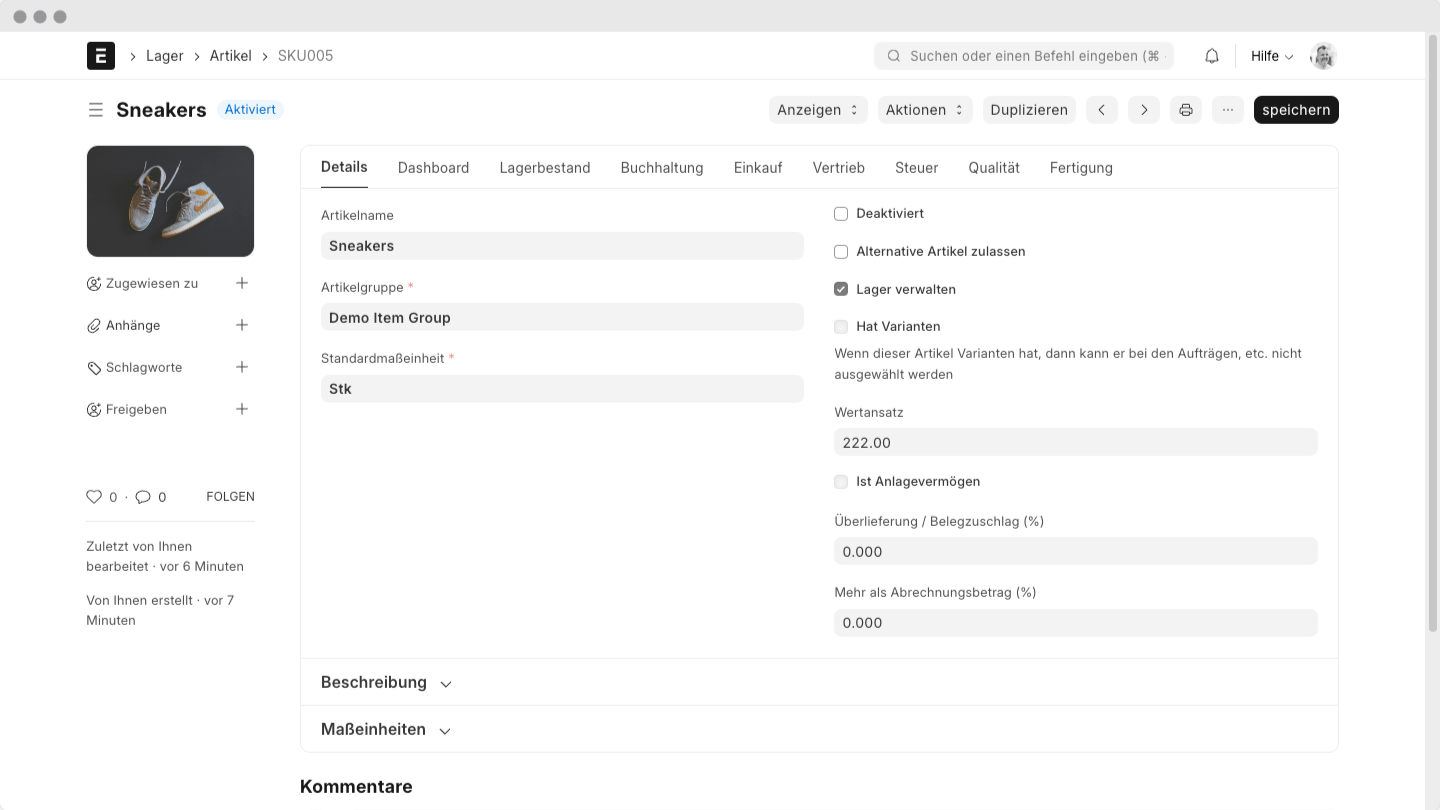Click the ERPNext home logo icon

point(101,56)
